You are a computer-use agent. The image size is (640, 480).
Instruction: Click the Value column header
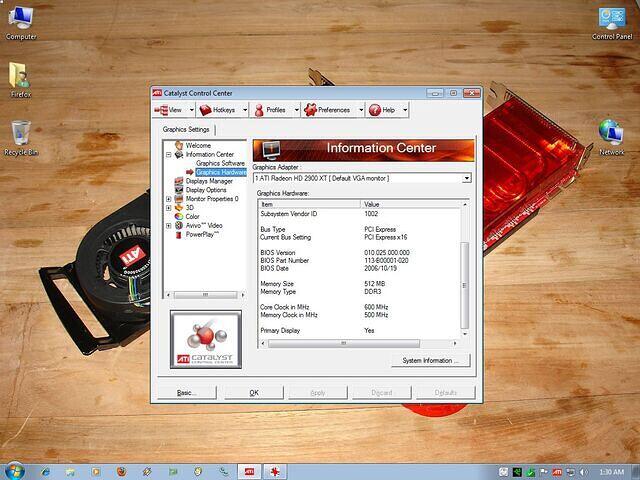coord(411,204)
